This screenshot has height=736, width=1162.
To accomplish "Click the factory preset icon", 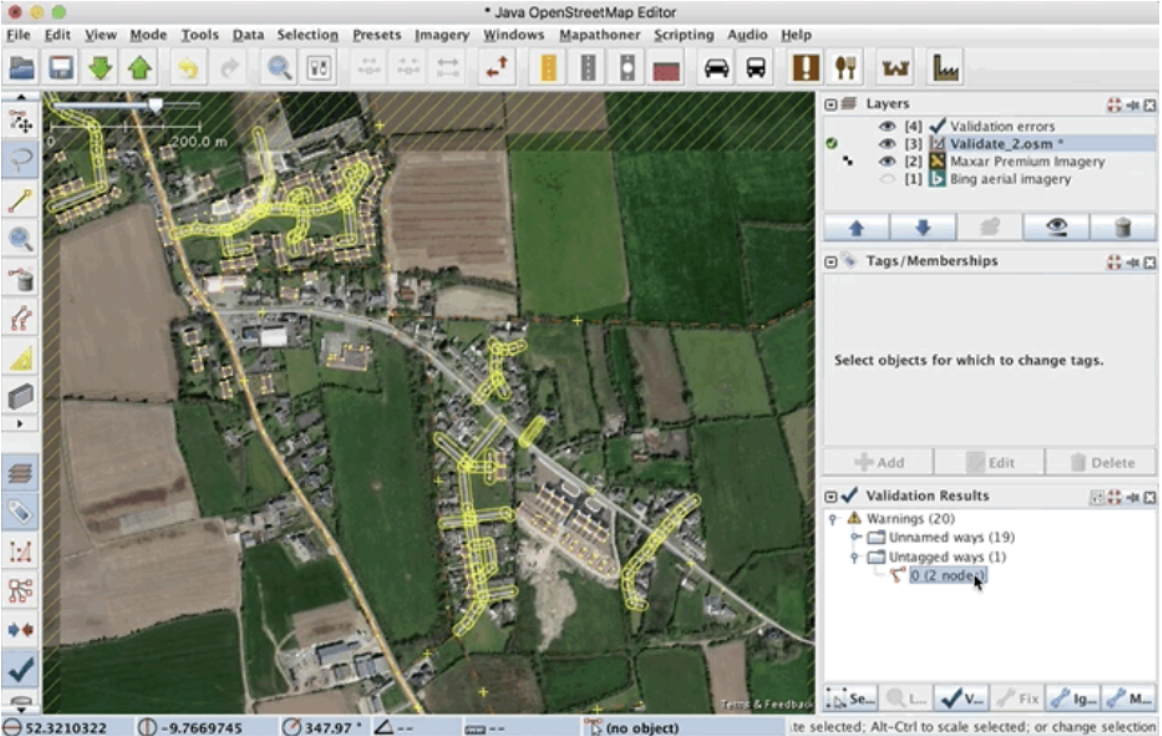I will [x=946, y=68].
